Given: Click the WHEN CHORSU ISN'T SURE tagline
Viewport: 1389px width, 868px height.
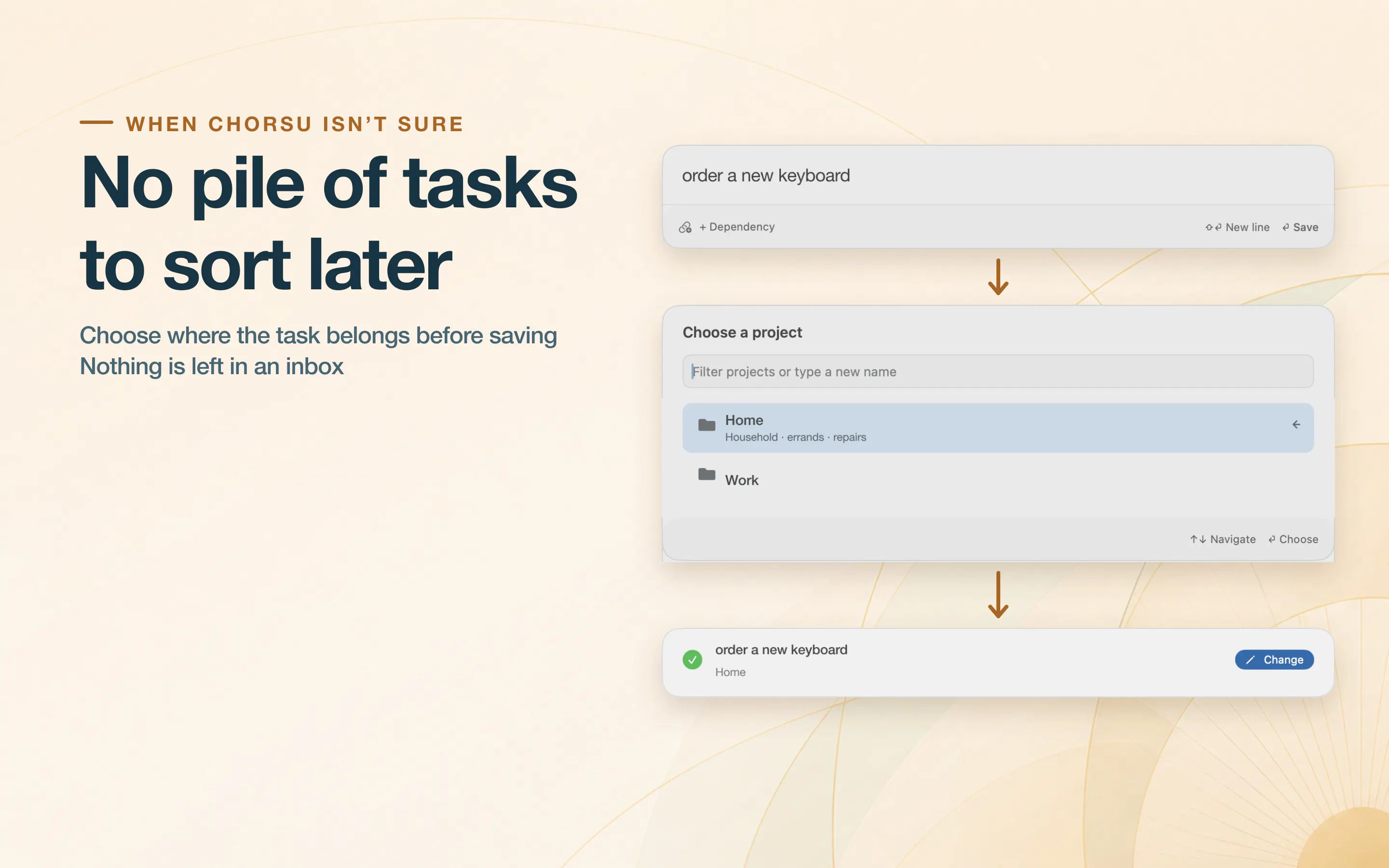Looking at the screenshot, I should pyautogui.click(x=295, y=124).
